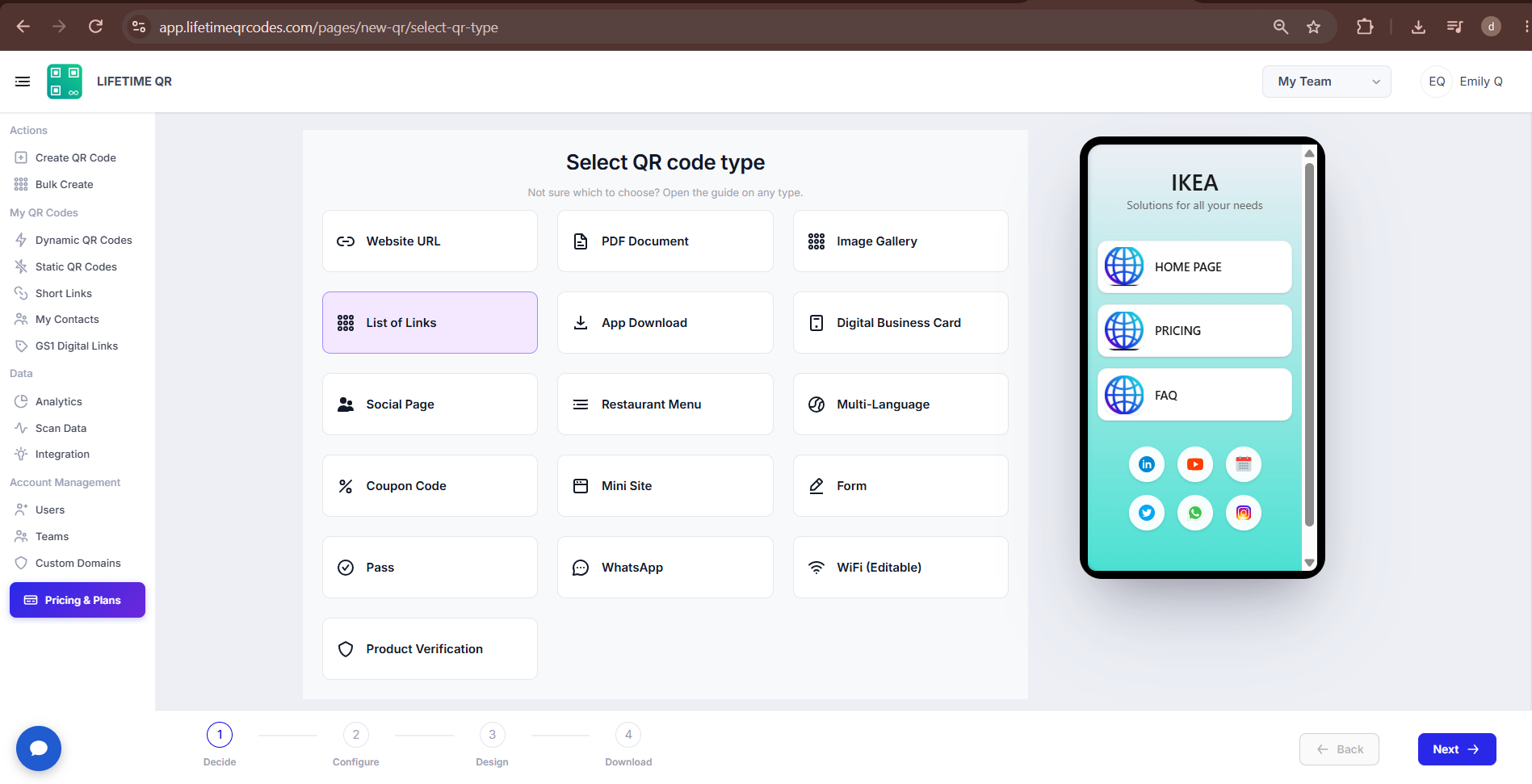Click the browser zoom magnifier icon
The image size is (1532, 784).
point(1281,27)
